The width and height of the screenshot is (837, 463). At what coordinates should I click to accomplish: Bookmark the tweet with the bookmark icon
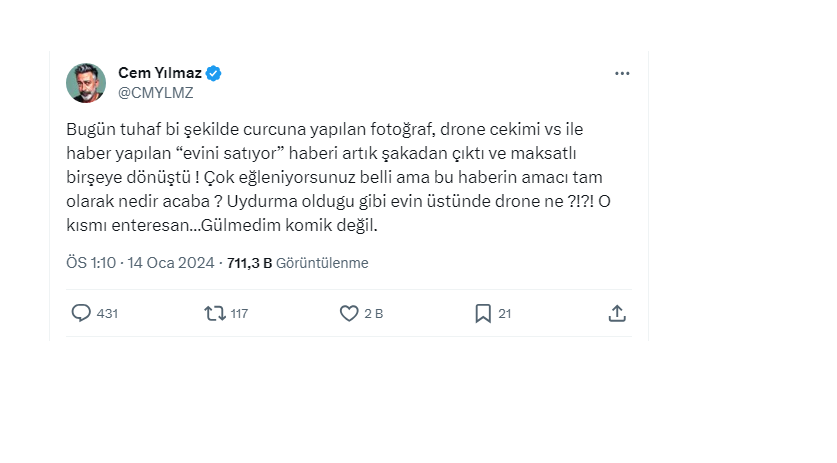coord(483,313)
